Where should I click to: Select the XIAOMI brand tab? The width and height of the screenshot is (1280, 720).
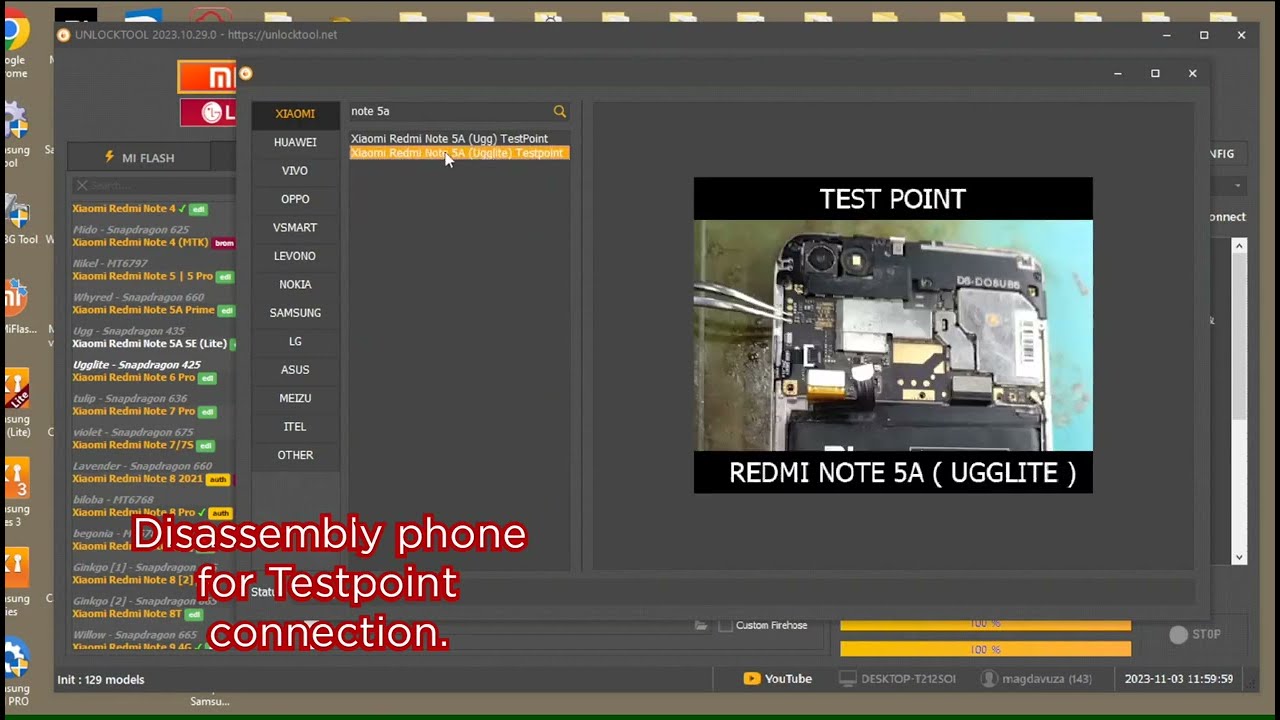[295, 114]
